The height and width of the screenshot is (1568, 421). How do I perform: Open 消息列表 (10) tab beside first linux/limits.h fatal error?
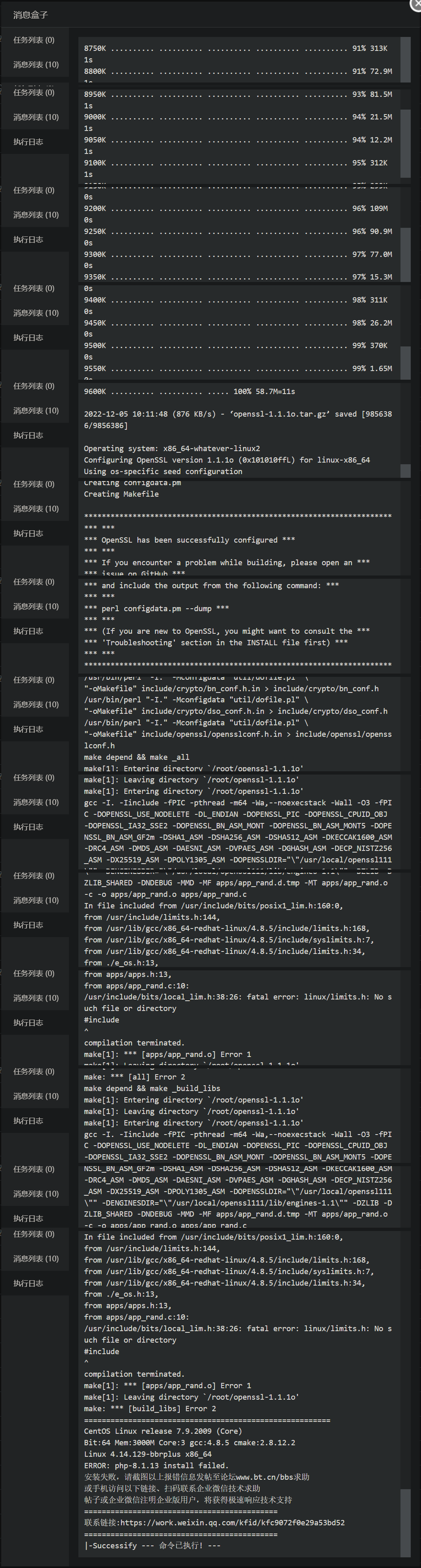pos(35,998)
